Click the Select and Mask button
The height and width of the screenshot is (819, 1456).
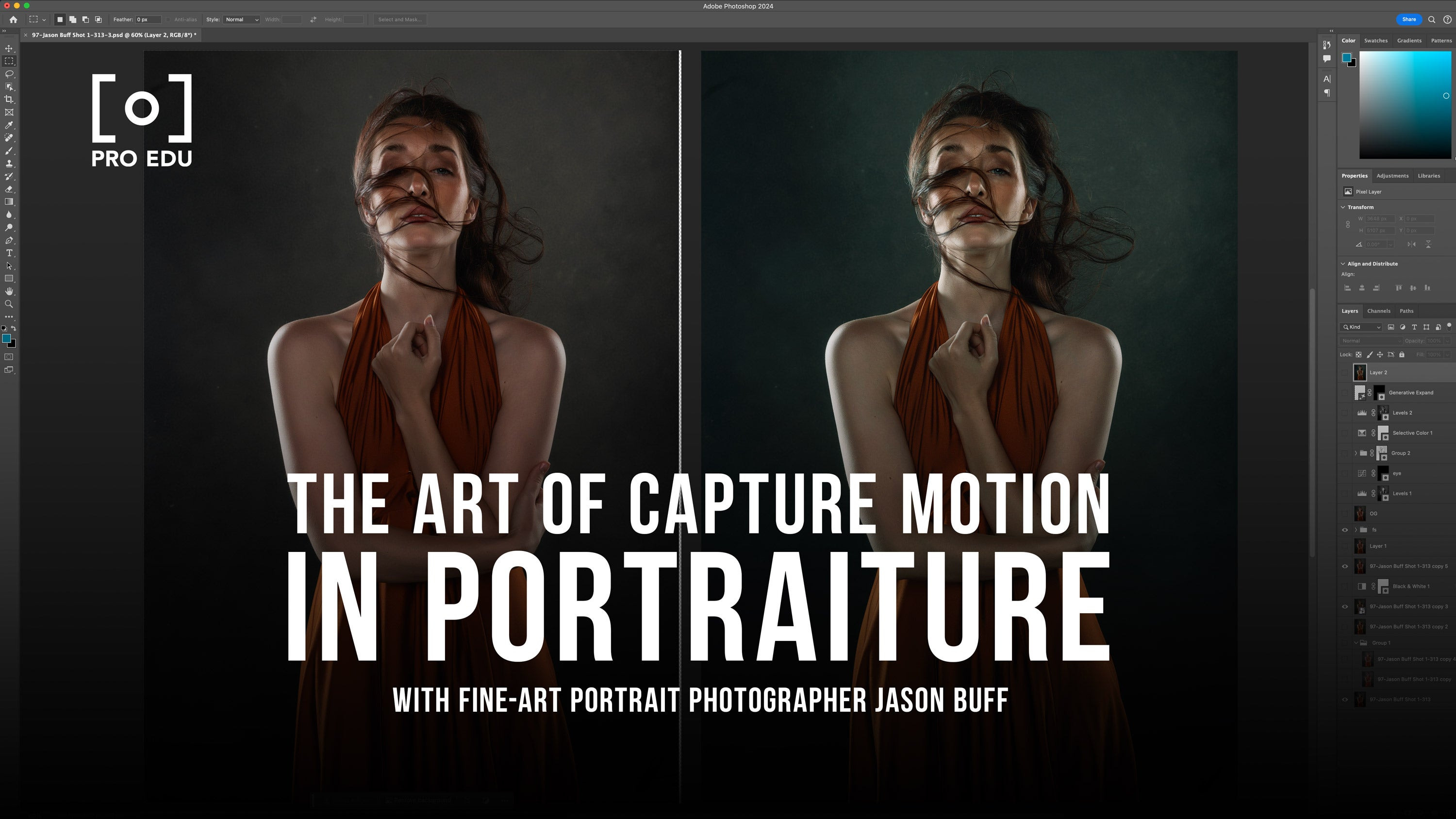(x=399, y=19)
